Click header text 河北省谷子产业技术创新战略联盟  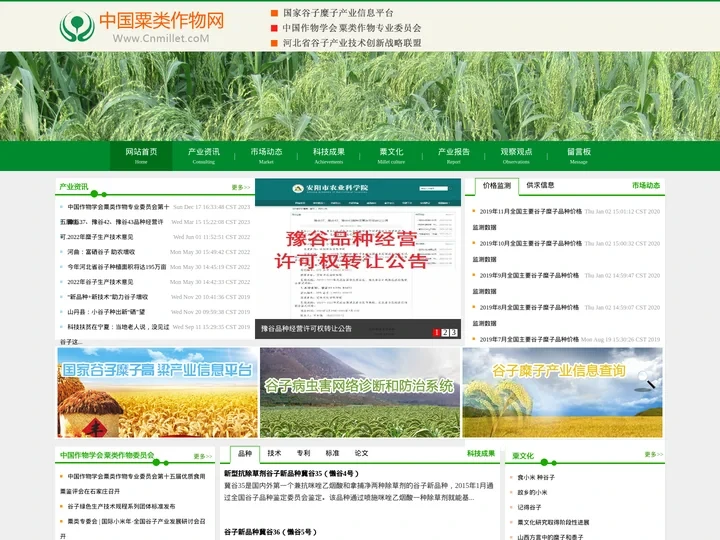point(352,43)
